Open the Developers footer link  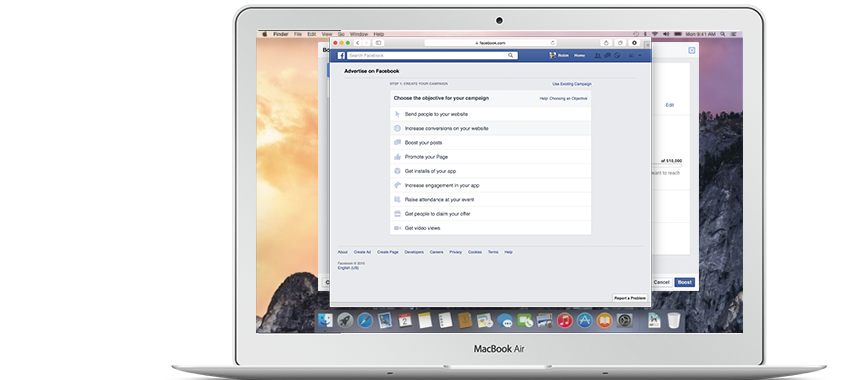(414, 252)
